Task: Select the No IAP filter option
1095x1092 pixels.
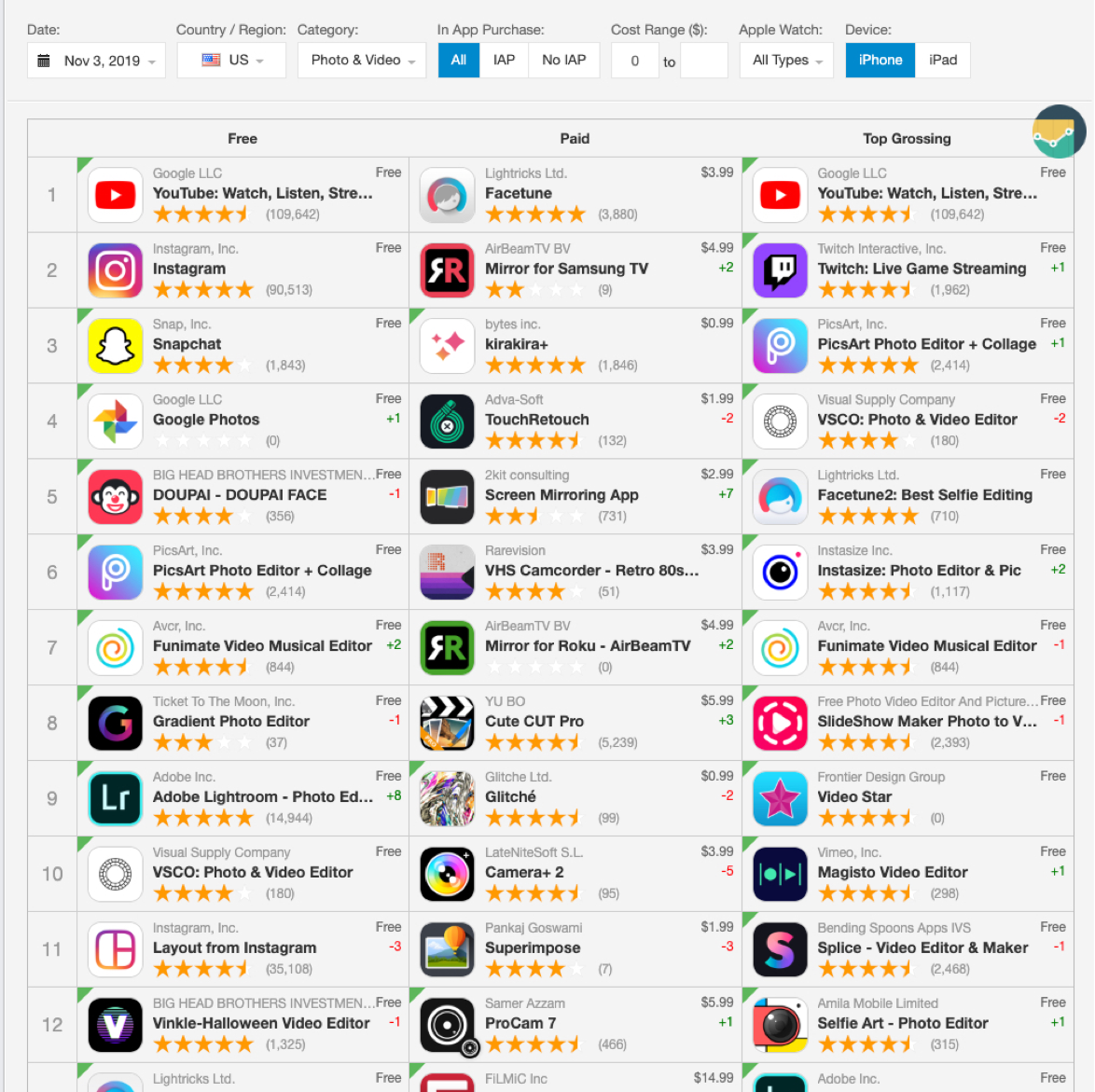Action: coord(563,60)
